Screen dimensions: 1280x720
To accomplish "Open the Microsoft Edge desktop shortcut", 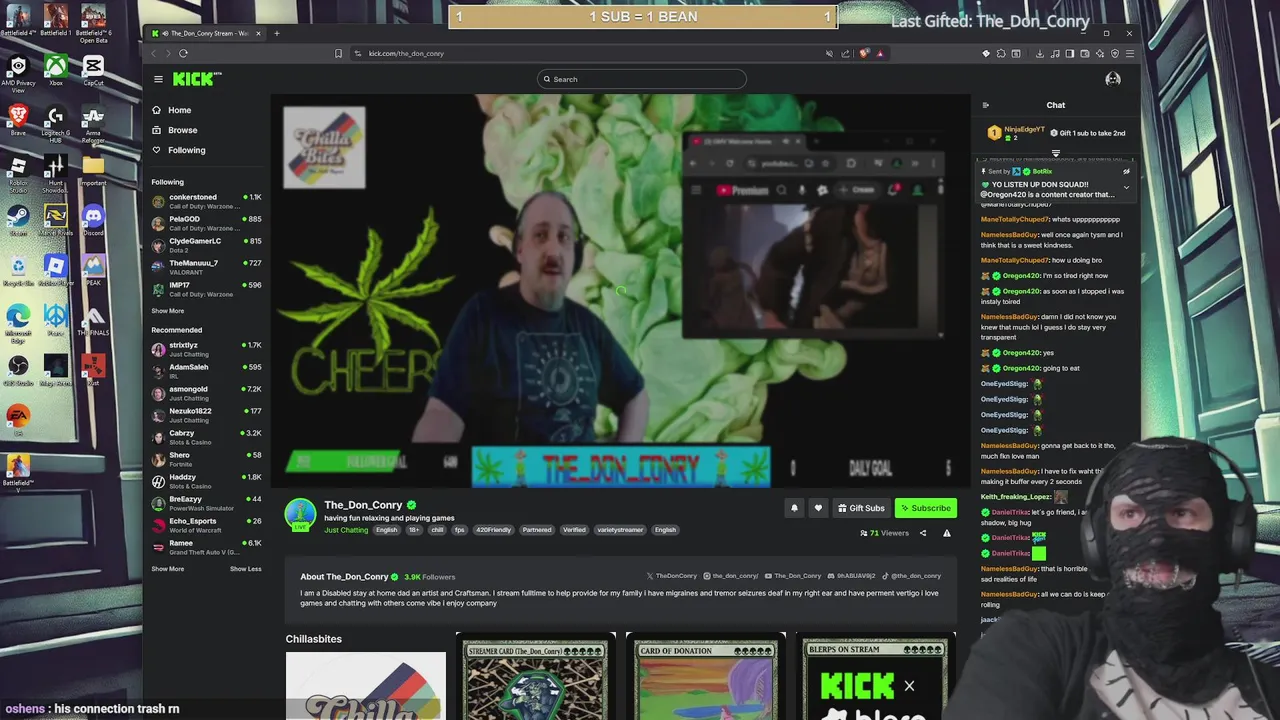I will click(x=18, y=322).
